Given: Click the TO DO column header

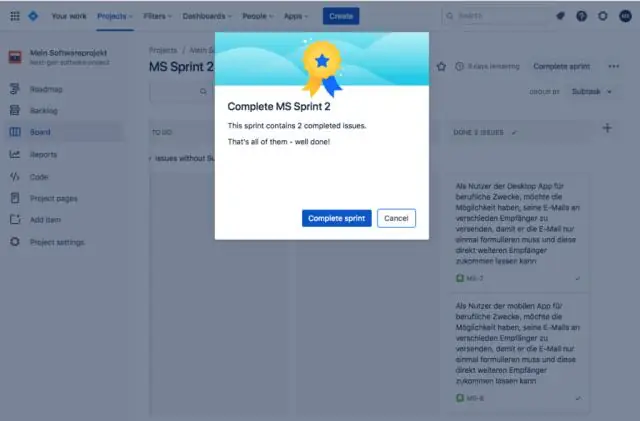Looking at the screenshot, I should (162, 132).
